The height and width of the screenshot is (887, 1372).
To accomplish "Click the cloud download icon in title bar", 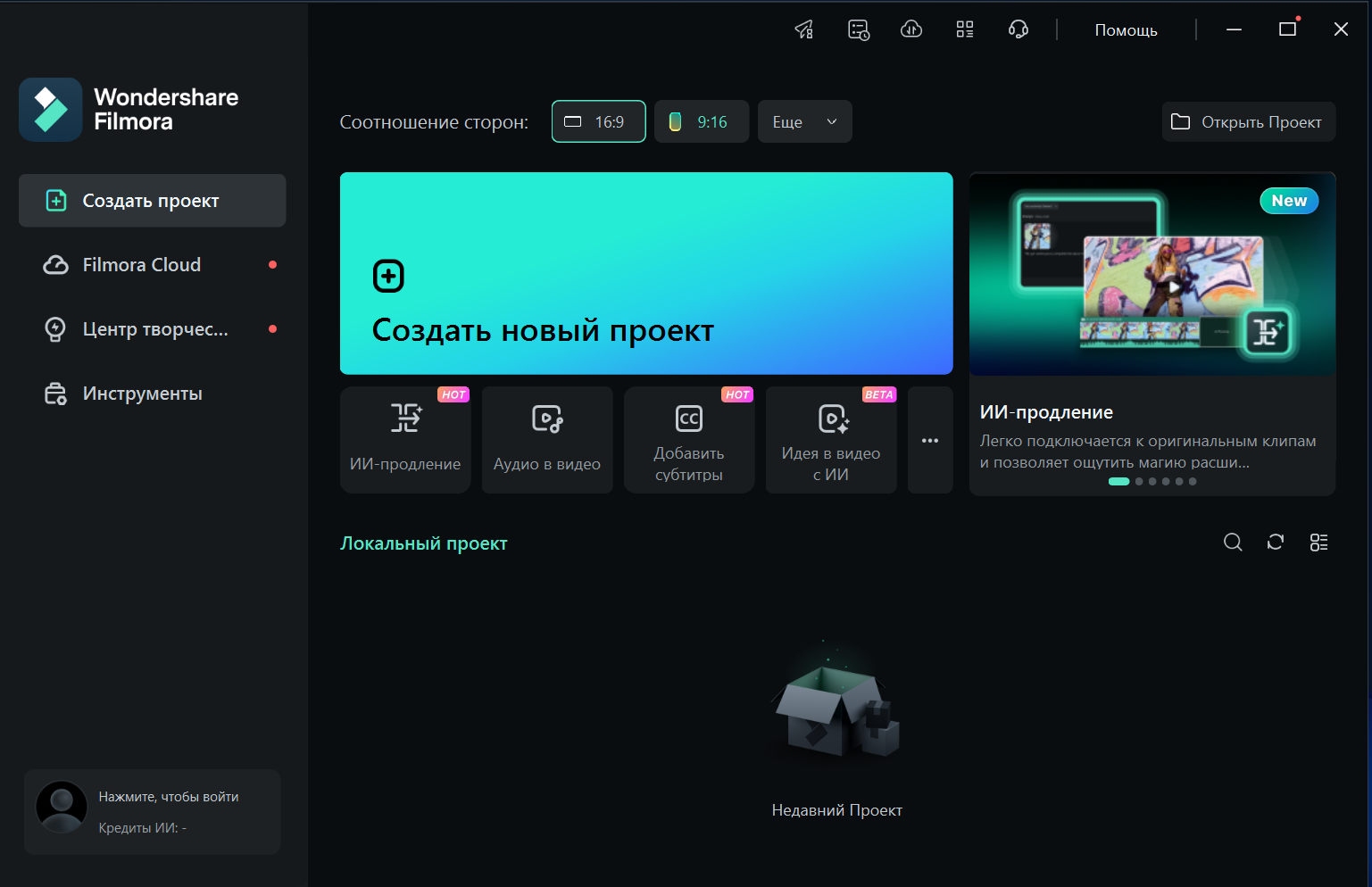I will pos(911,29).
